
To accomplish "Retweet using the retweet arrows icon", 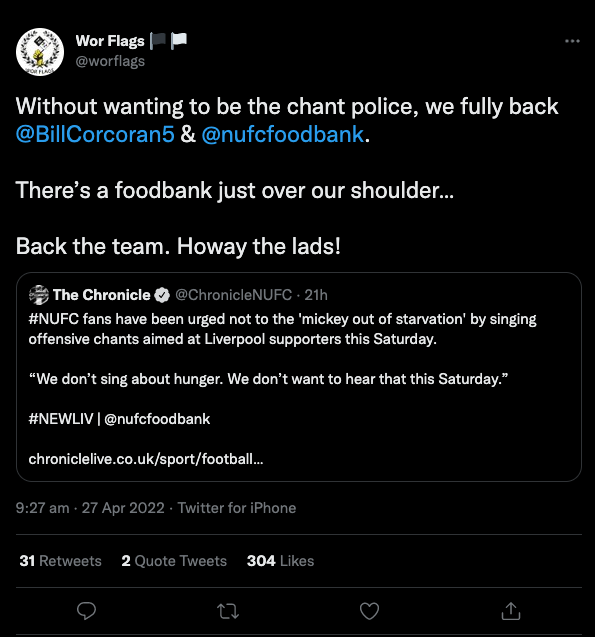I will pyautogui.click(x=228, y=611).
